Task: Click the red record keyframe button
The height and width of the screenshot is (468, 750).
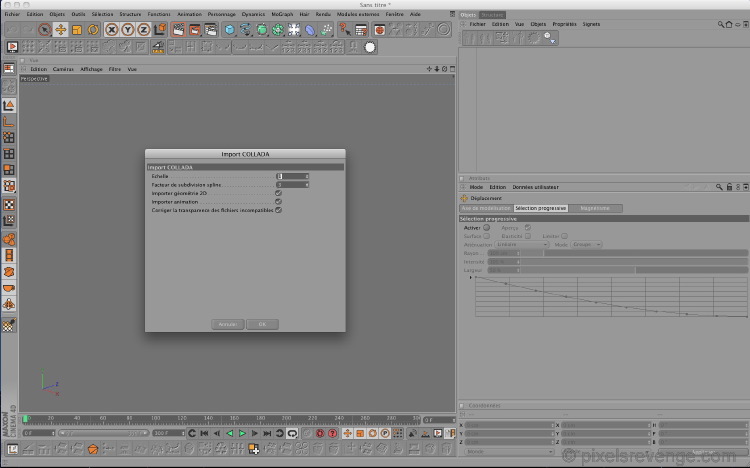Action: click(x=320, y=434)
